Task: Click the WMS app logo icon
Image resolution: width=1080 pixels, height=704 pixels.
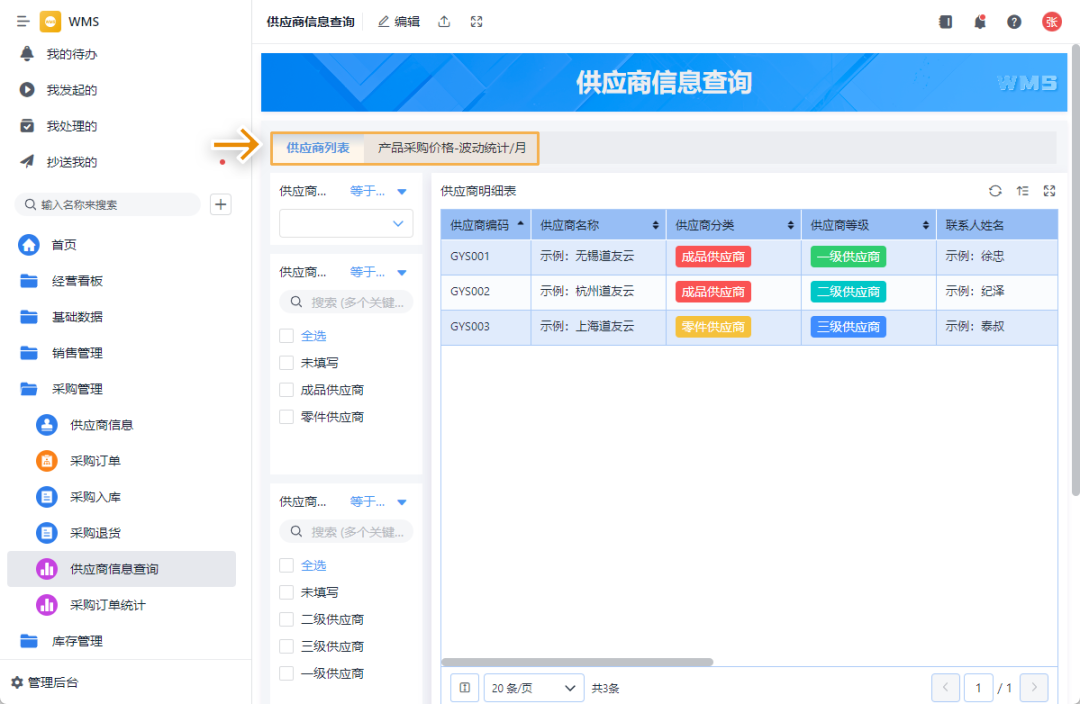Action: point(50,21)
